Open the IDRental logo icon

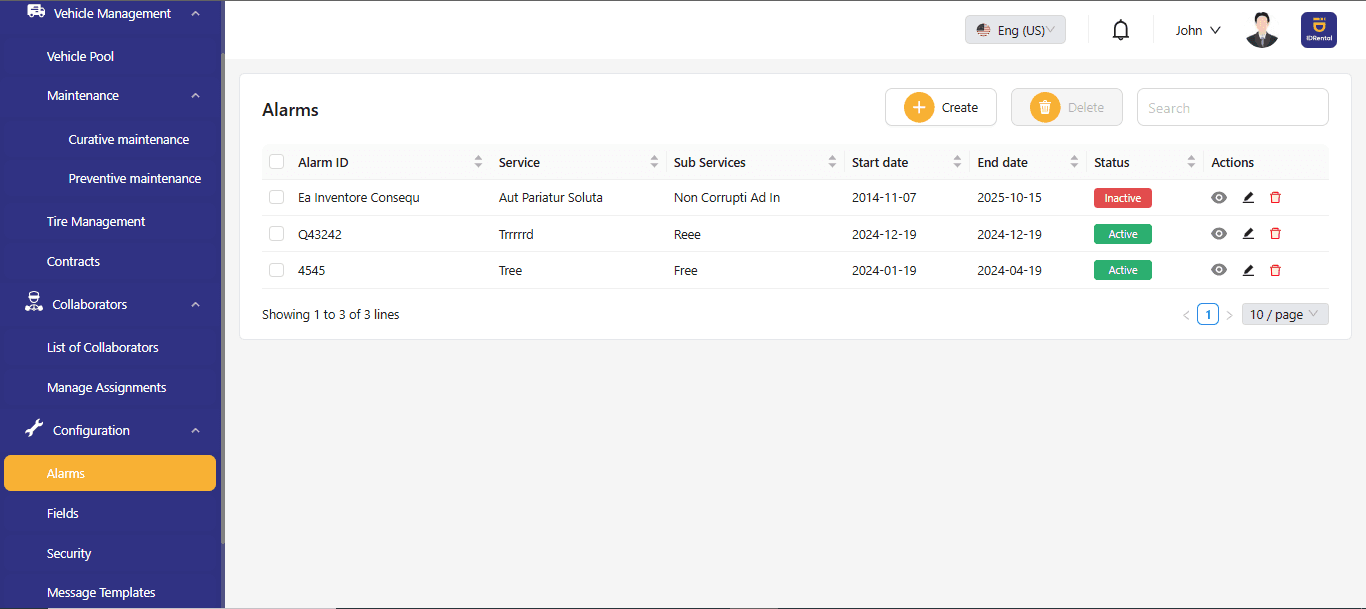(x=1319, y=30)
